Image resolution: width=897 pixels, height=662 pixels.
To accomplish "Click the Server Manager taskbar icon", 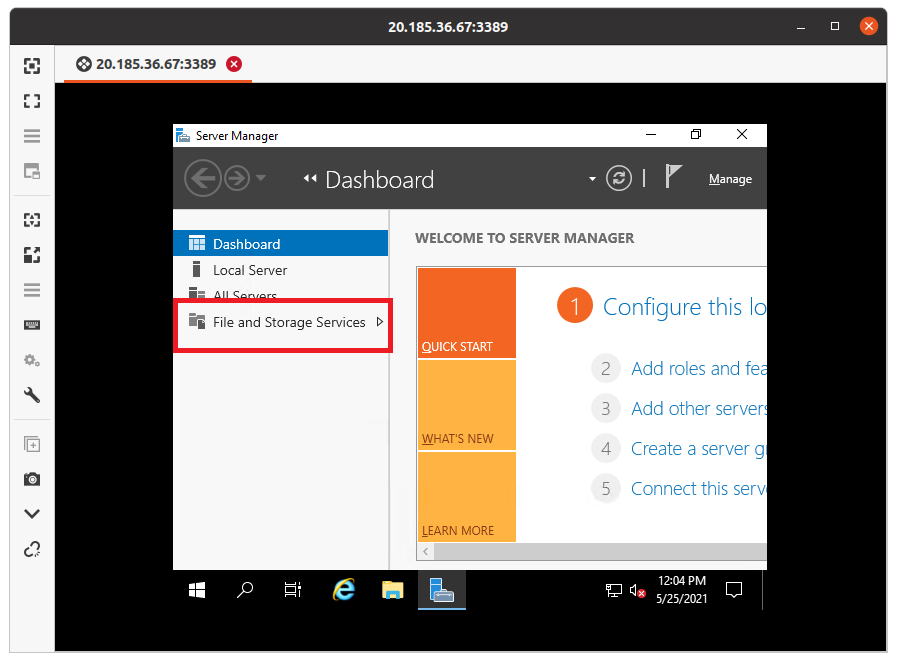I will click(441, 590).
